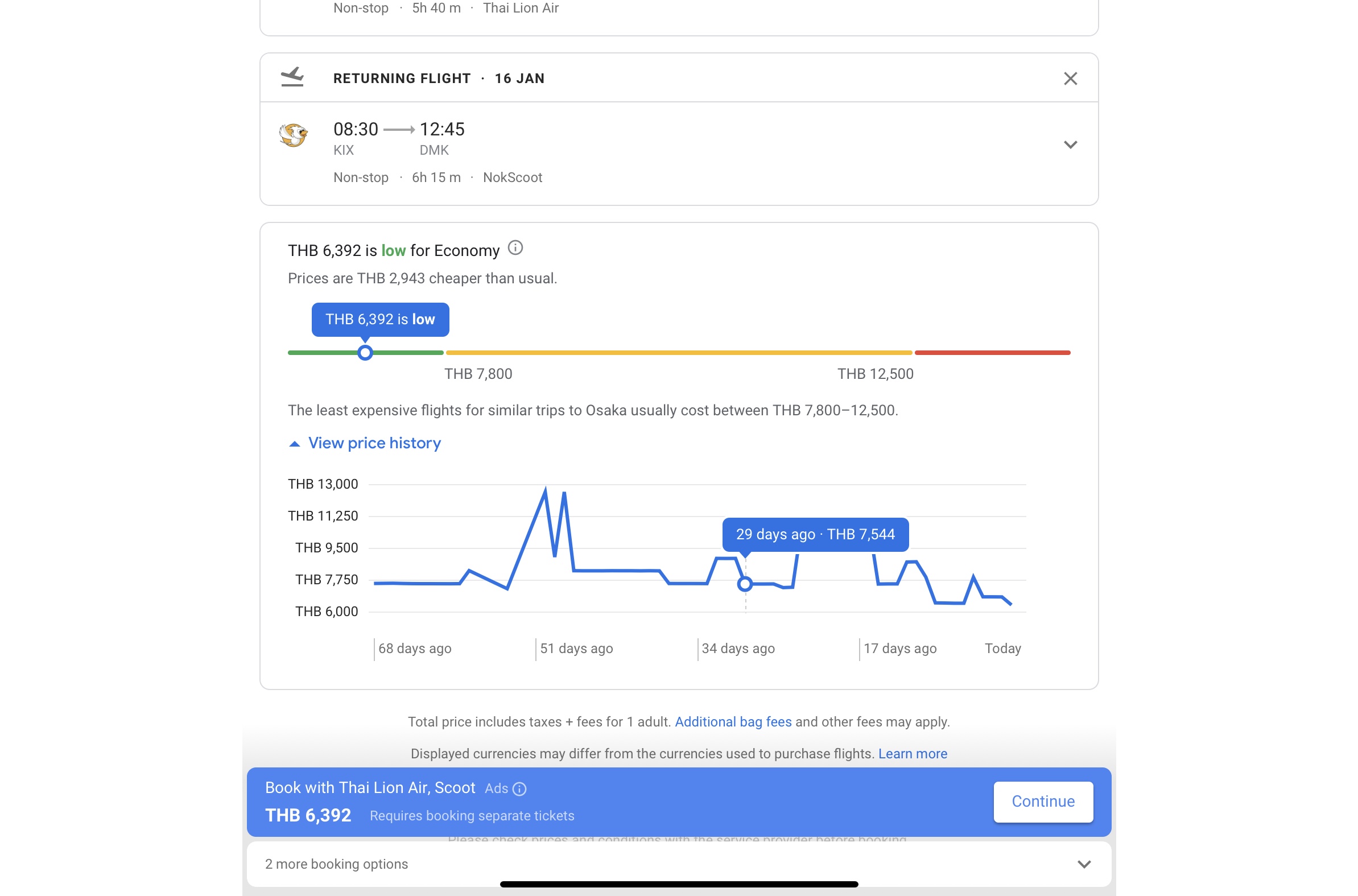Click price marker on the low-price bar
The width and height of the screenshot is (1358, 896).
pyautogui.click(x=365, y=353)
